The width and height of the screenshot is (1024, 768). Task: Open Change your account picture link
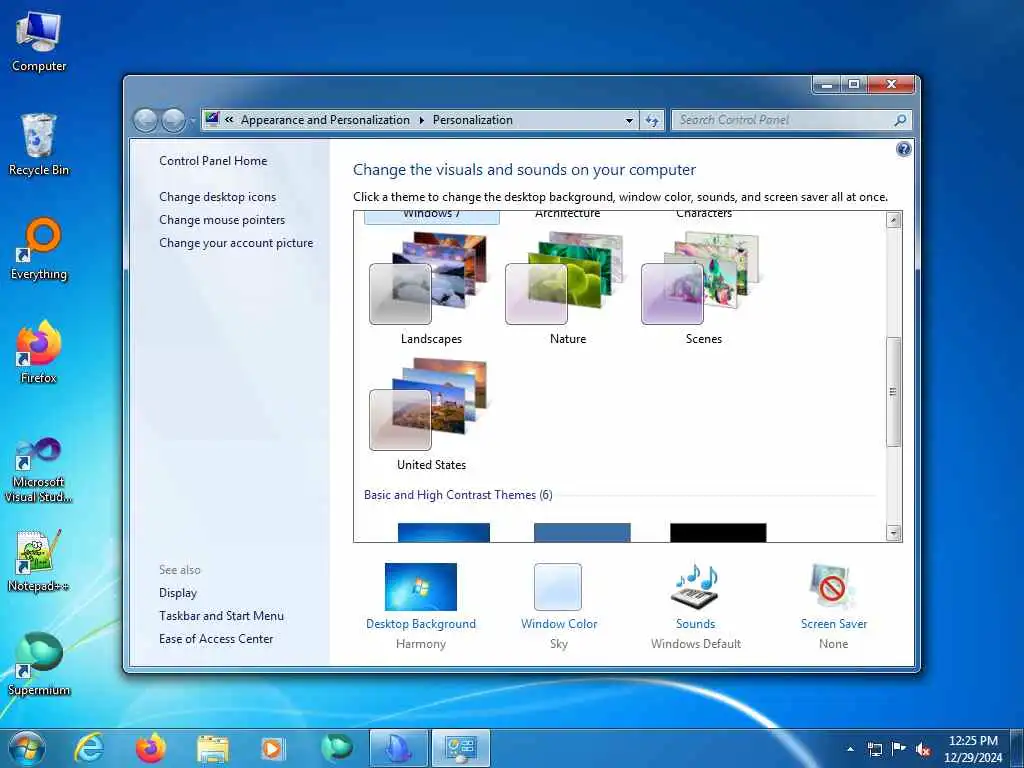[x=236, y=243]
